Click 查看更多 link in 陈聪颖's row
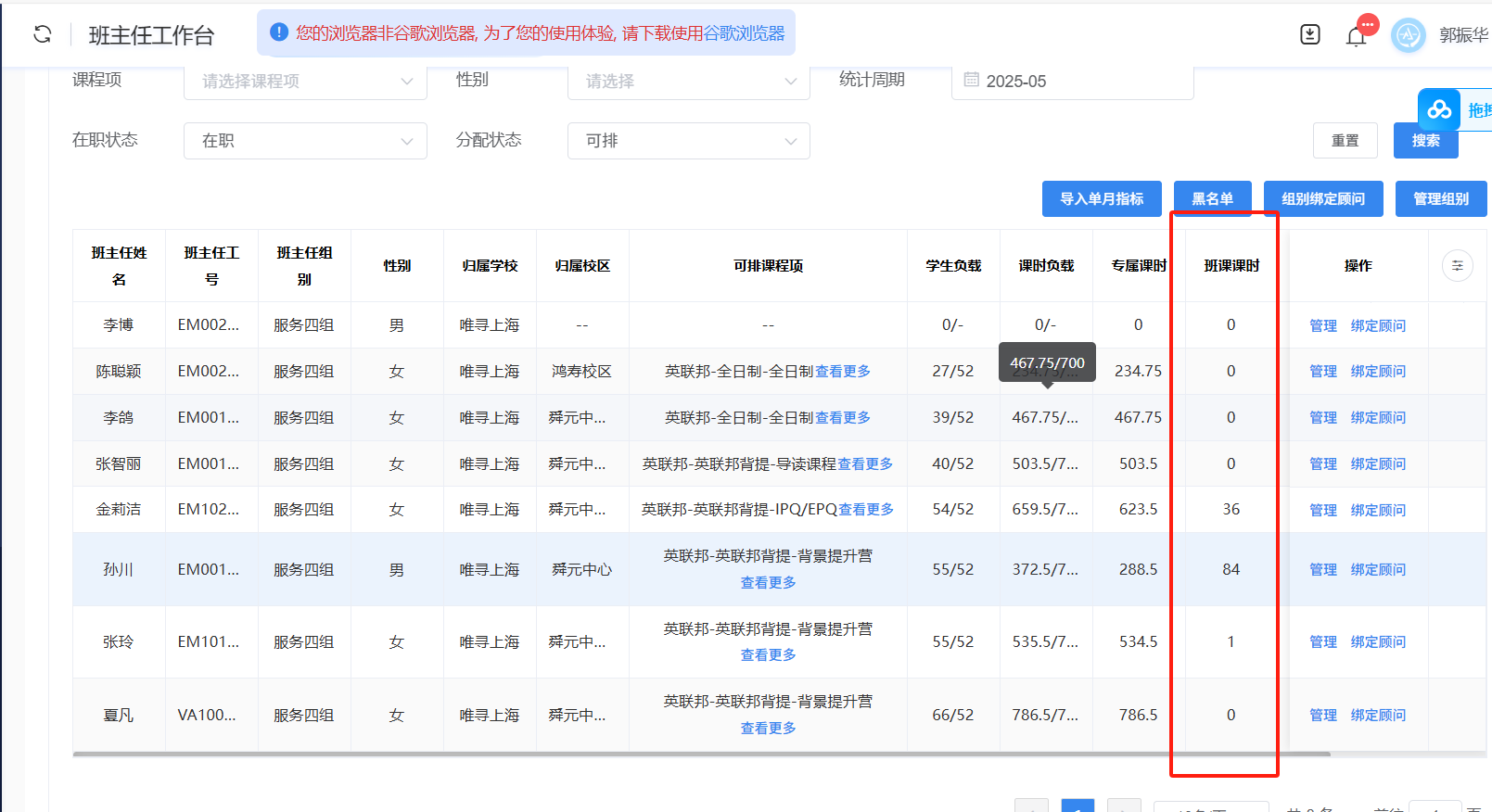 [x=843, y=372]
